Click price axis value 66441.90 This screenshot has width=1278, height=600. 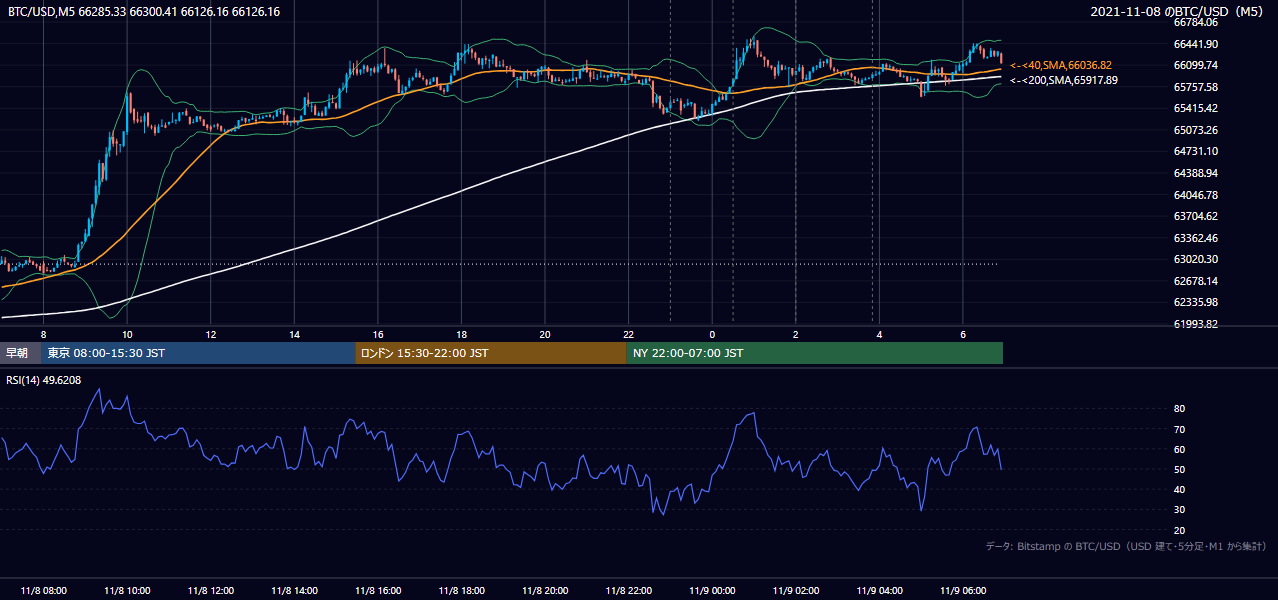point(1195,44)
